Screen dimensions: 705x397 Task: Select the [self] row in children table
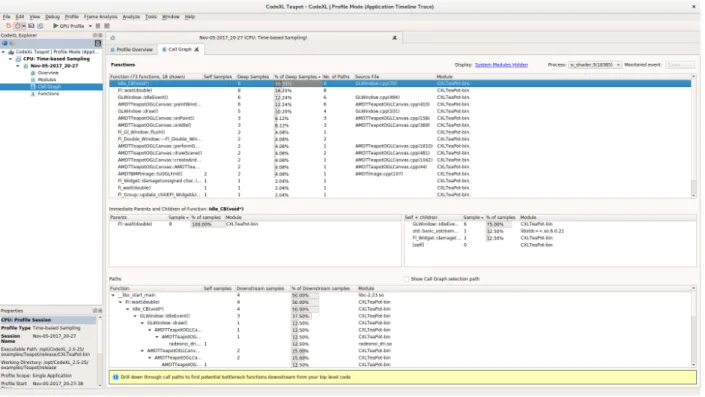tap(550, 245)
